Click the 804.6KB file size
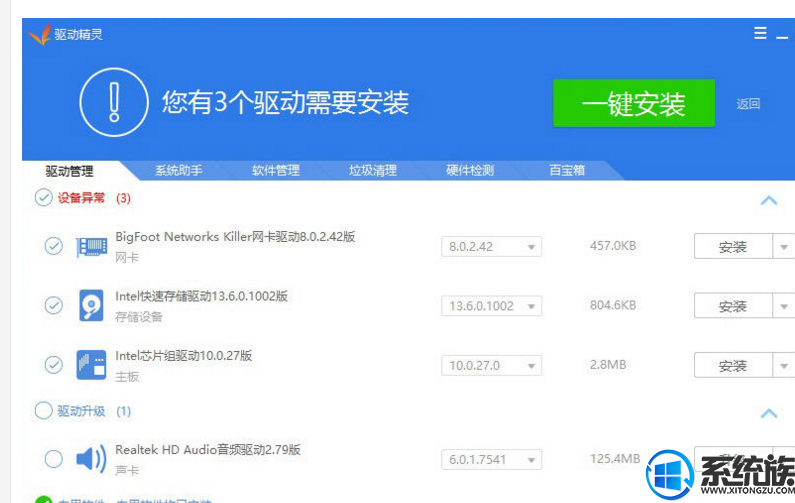Screen dimensions: 795x503 (612, 305)
